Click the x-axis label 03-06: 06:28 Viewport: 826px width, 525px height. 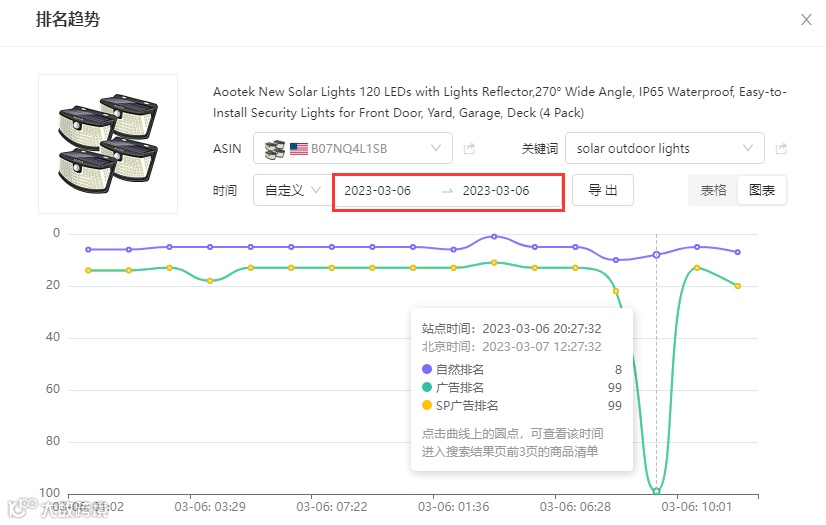(575, 507)
